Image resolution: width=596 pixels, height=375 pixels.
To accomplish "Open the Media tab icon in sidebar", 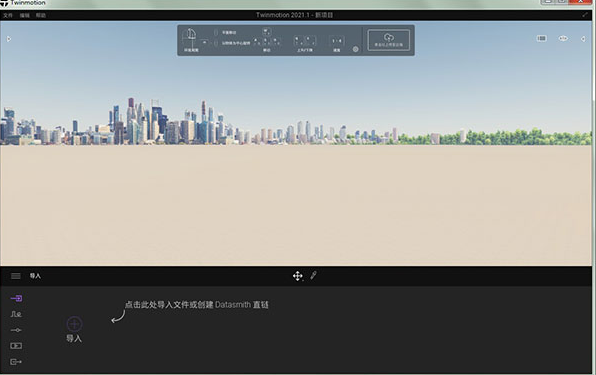I will coord(16,346).
